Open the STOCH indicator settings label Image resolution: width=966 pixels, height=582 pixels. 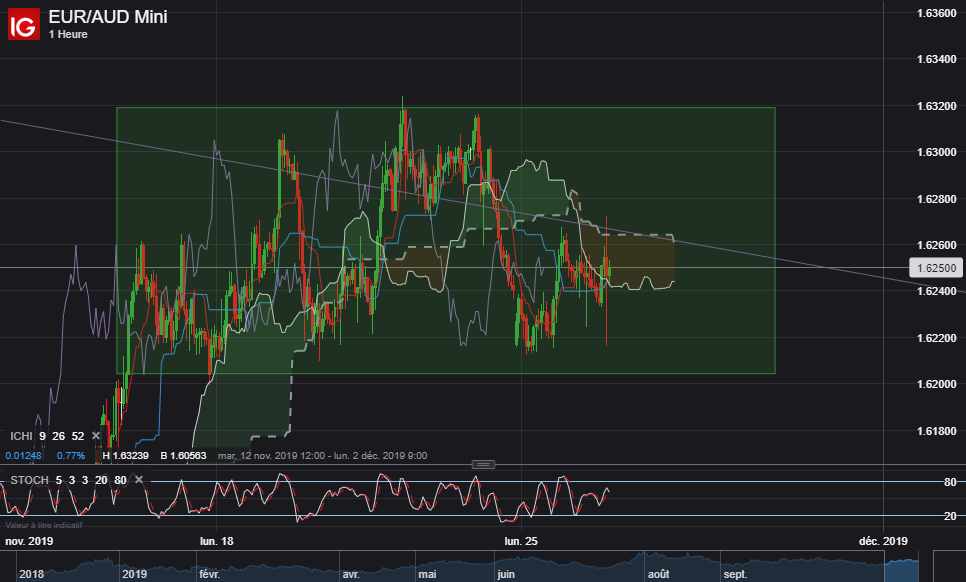(30, 480)
